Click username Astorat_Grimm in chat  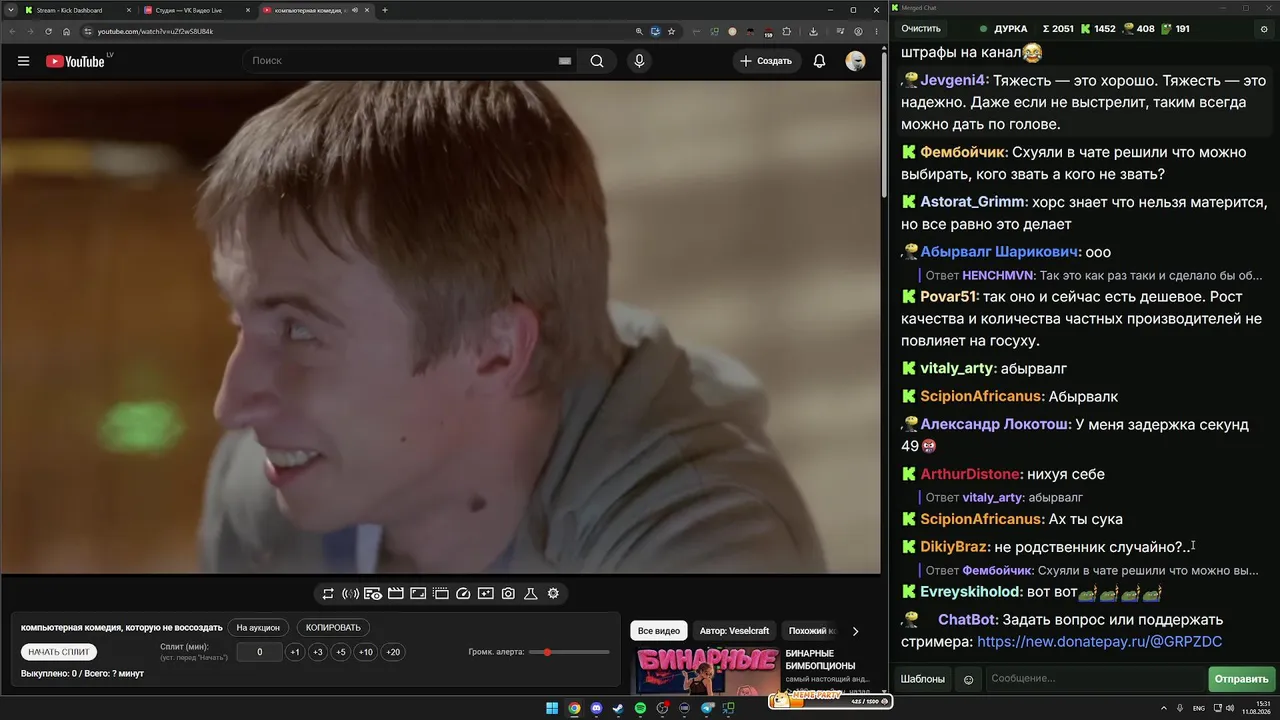973,202
